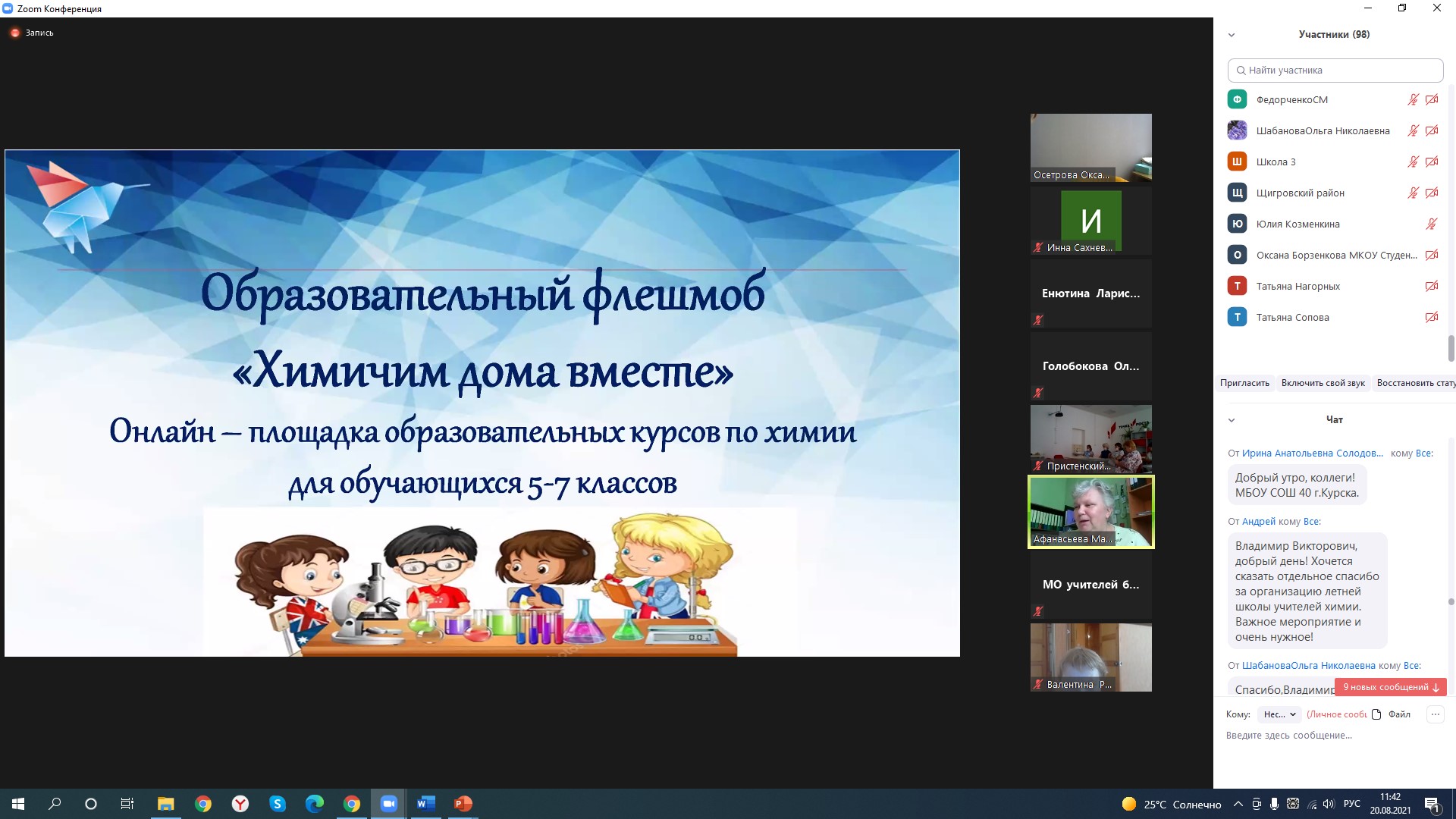
Task: Select Инна Сахнев... video tile
Action: point(1090,221)
